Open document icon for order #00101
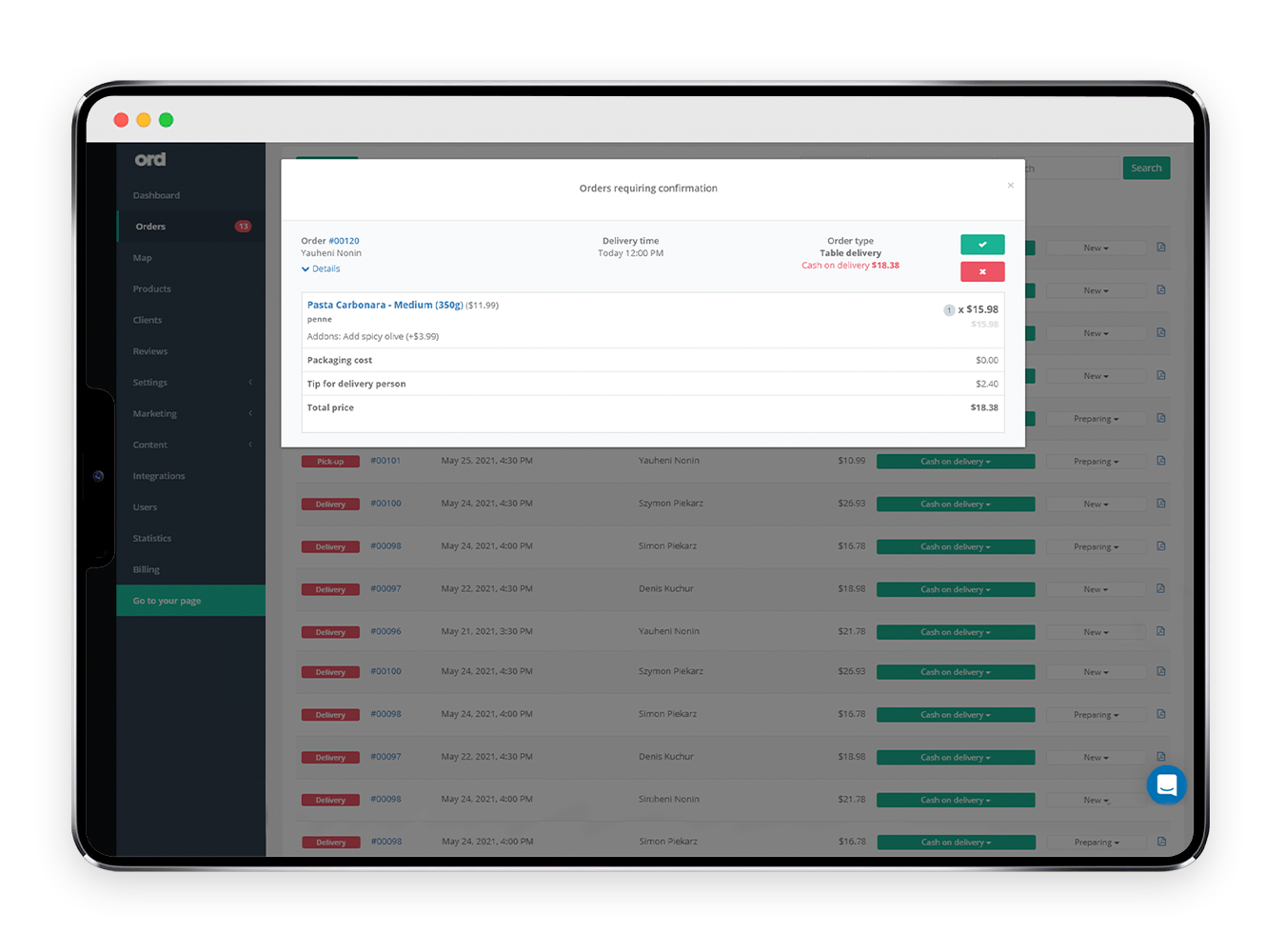 tap(1161, 461)
